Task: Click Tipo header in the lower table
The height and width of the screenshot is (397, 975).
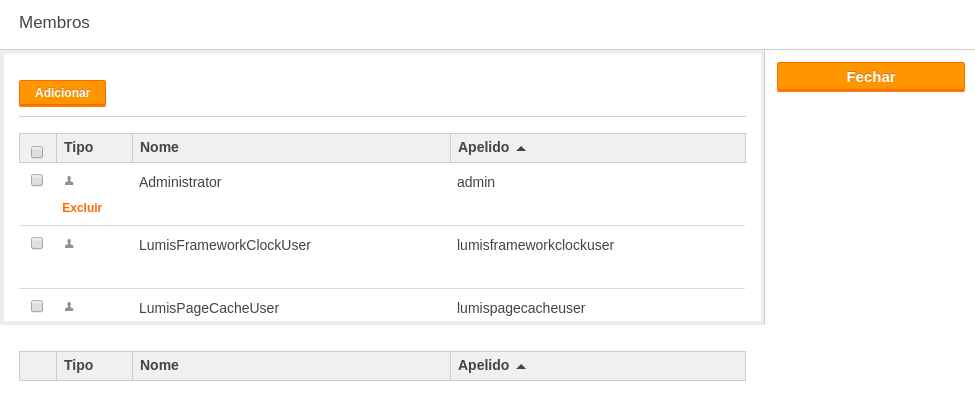Action: [78, 365]
